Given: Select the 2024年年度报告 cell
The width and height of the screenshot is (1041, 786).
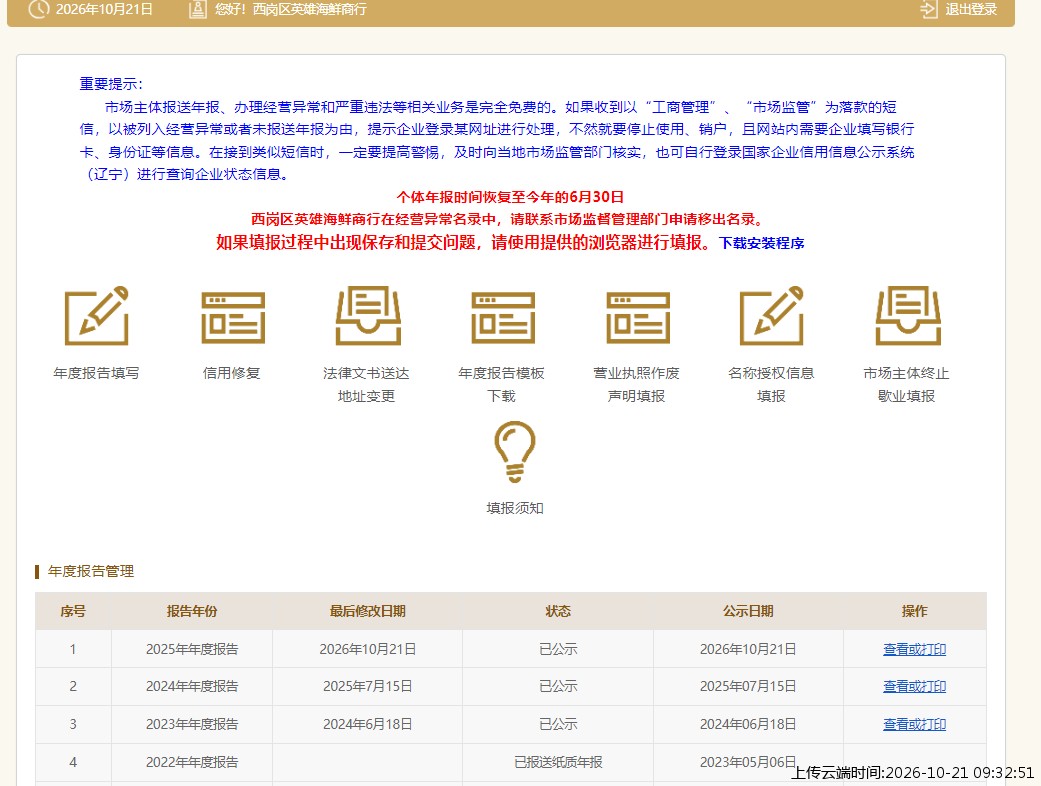Looking at the screenshot, I should (192, 686).
